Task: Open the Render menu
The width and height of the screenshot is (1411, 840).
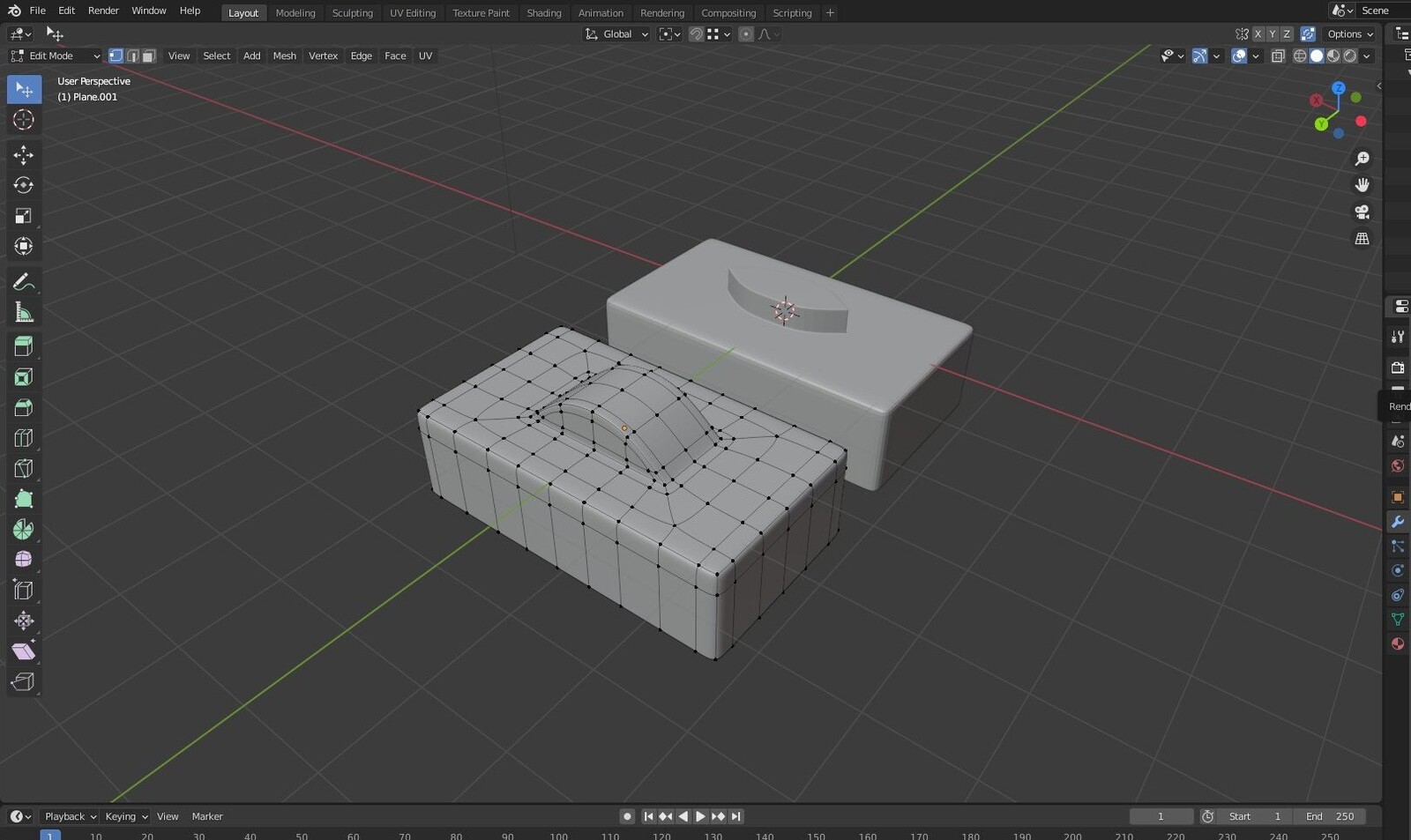Action: point(103,11)
